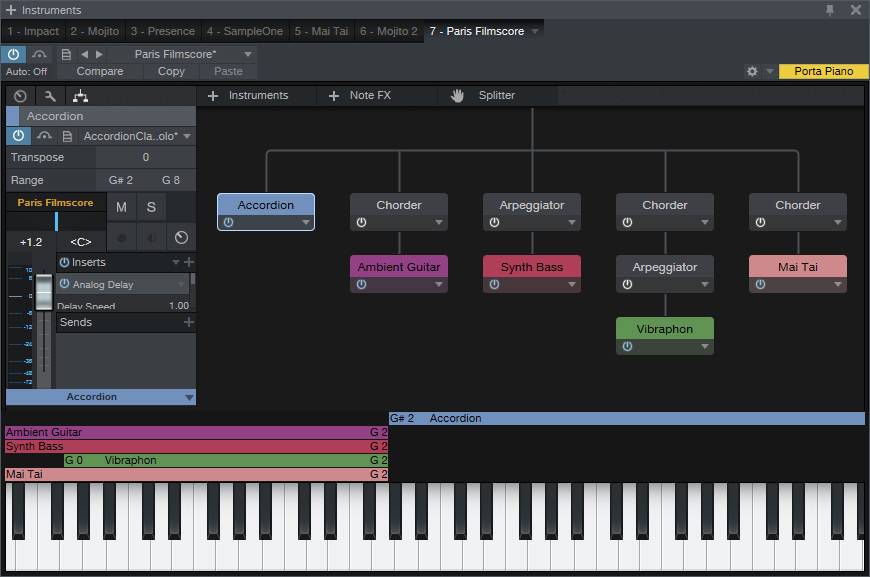Open the gear settings icon near Porta Piano
Image resolution: width=870 pixels, height=577 pixels.
[x=752, y=71]
